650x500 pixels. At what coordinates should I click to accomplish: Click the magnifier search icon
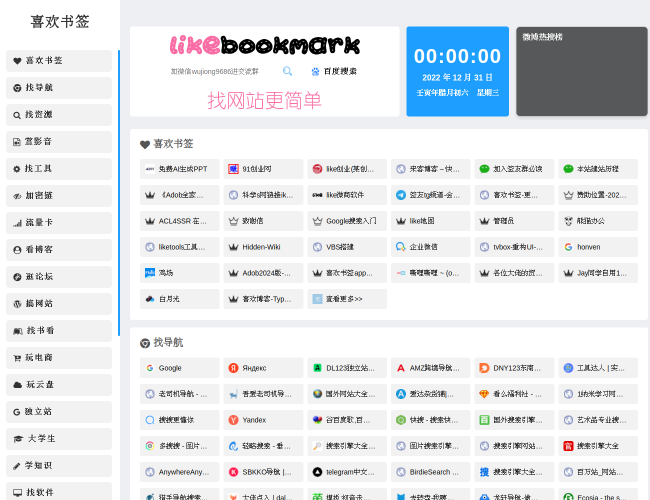pos(288,71)
